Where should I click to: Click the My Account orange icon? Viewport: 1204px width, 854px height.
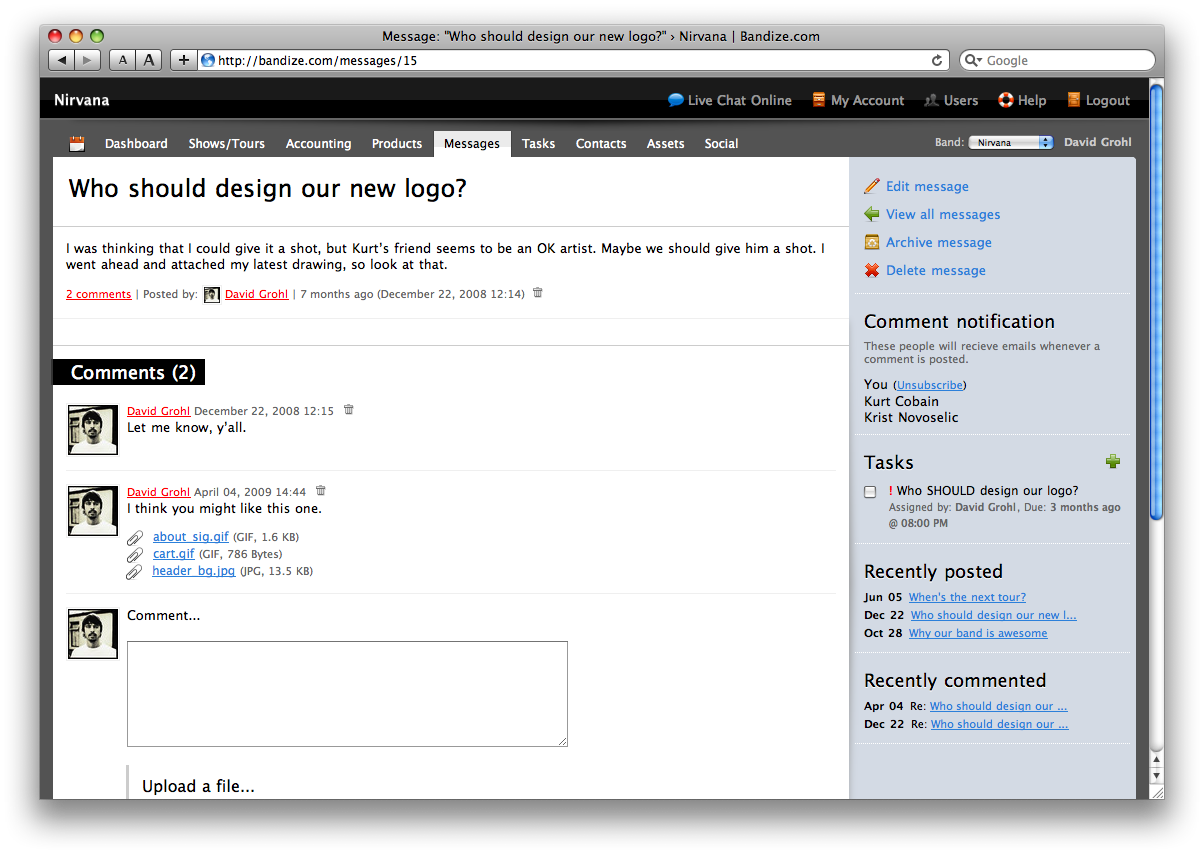819,100
